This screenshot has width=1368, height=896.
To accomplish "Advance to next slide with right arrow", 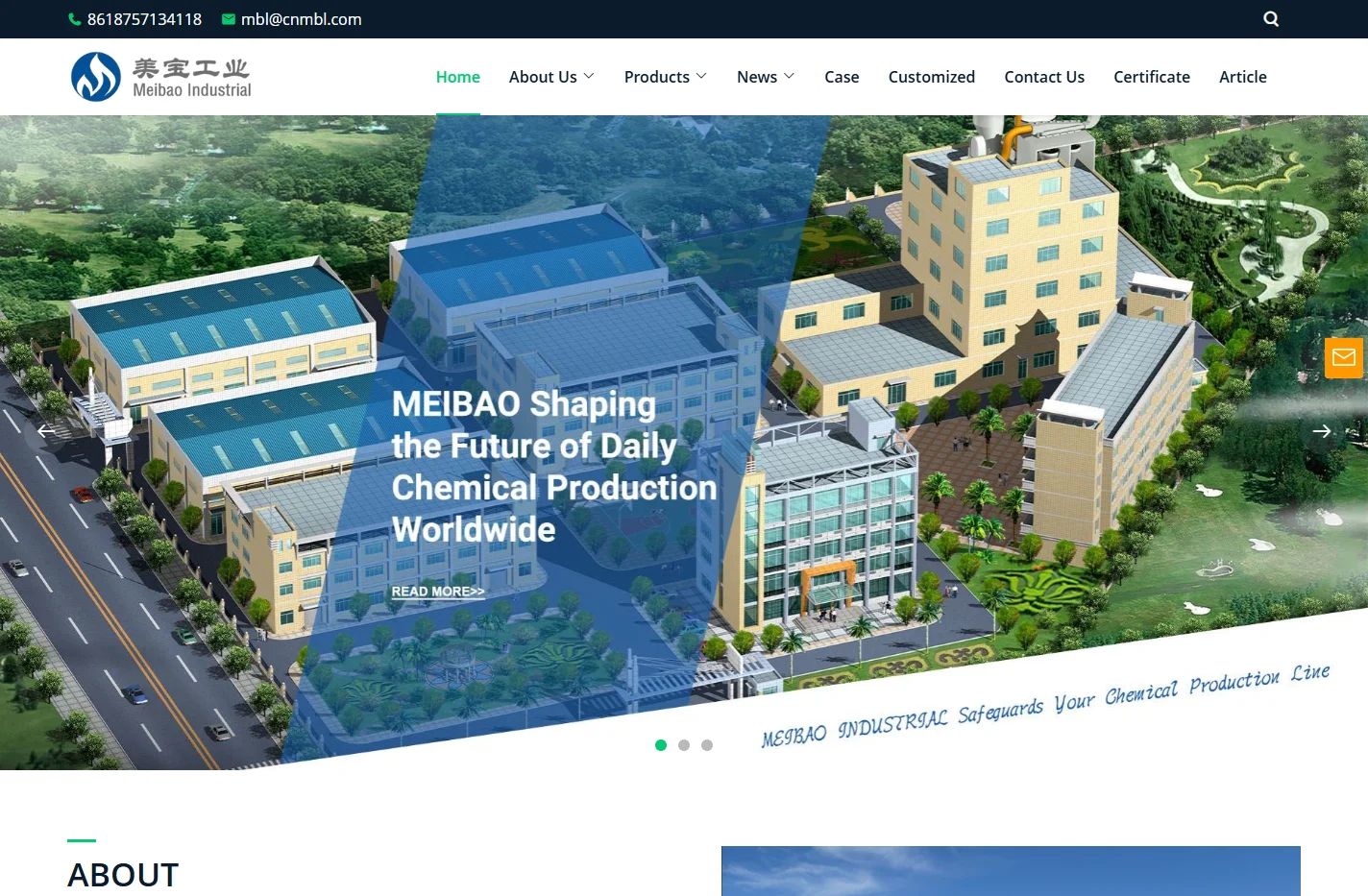I will tap(1322, 431).
